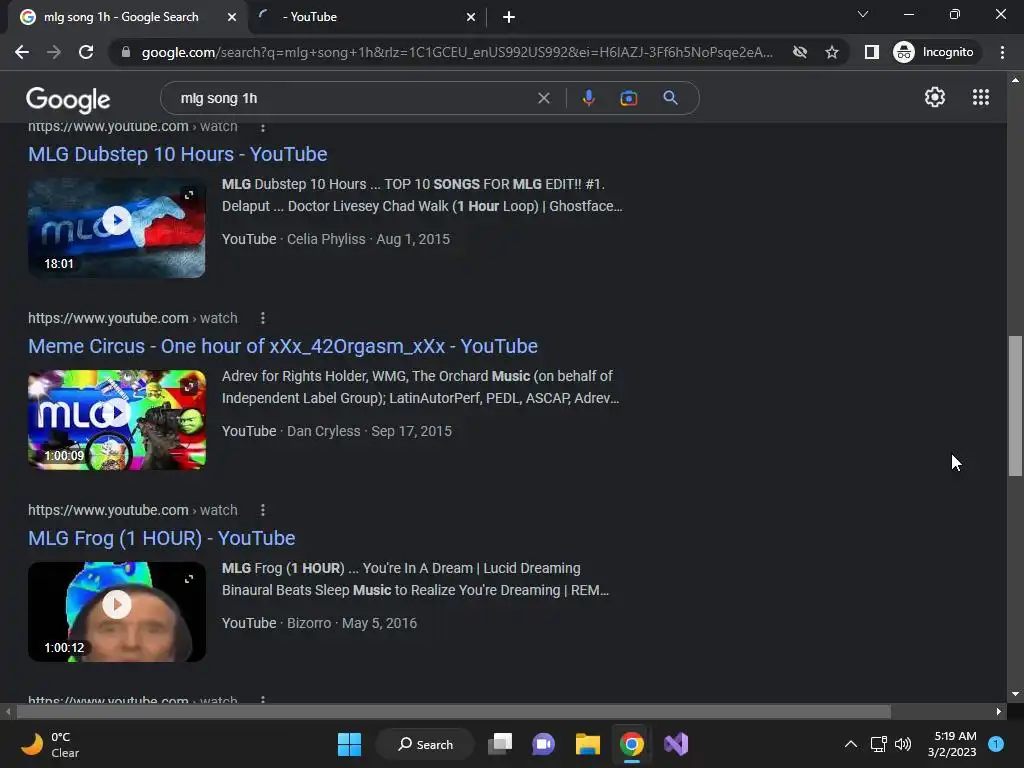Expand the Meme Circus thumbnail preview
The width and height of the screenshot is (1024, 768).
[189, 387]
